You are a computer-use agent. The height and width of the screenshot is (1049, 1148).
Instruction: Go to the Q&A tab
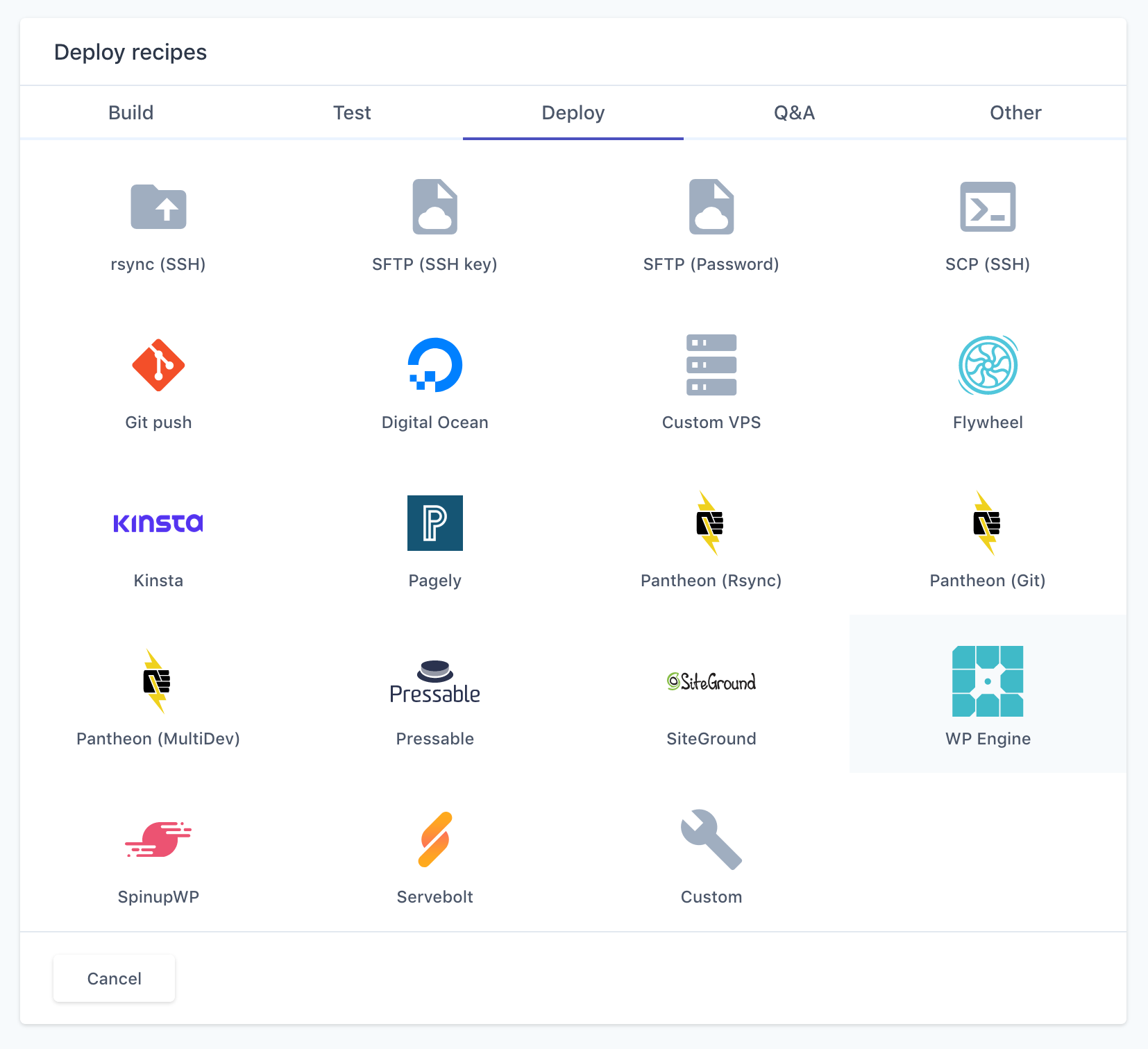794,112
